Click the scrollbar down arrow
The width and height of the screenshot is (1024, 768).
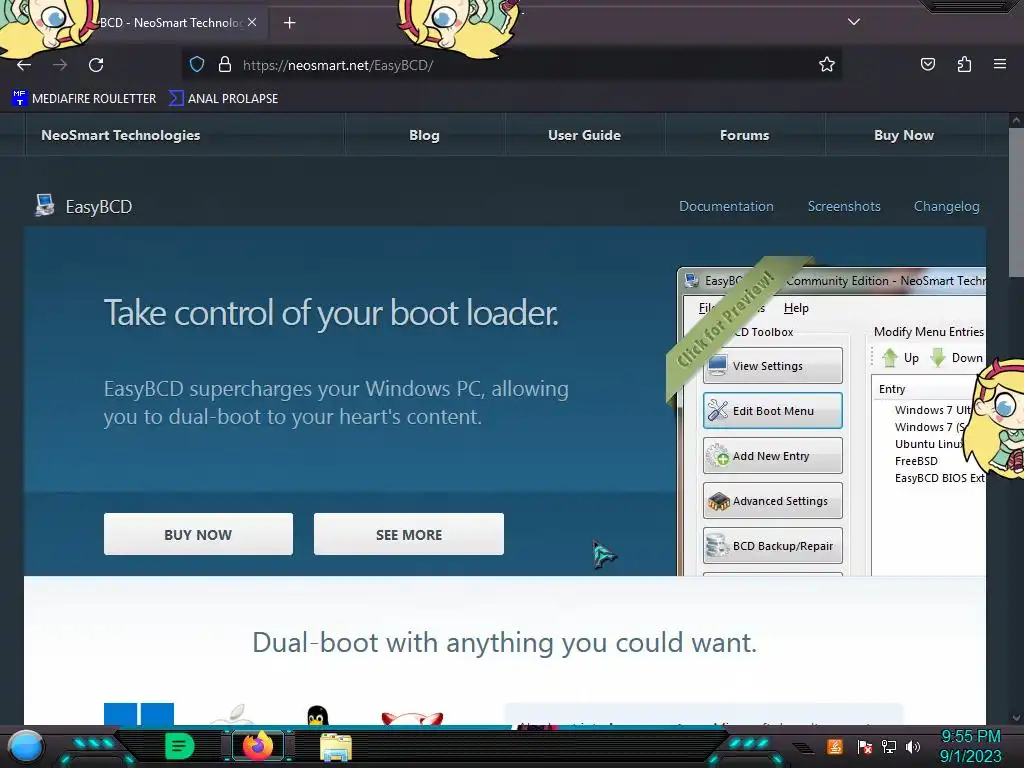(x=1016, y=718)
